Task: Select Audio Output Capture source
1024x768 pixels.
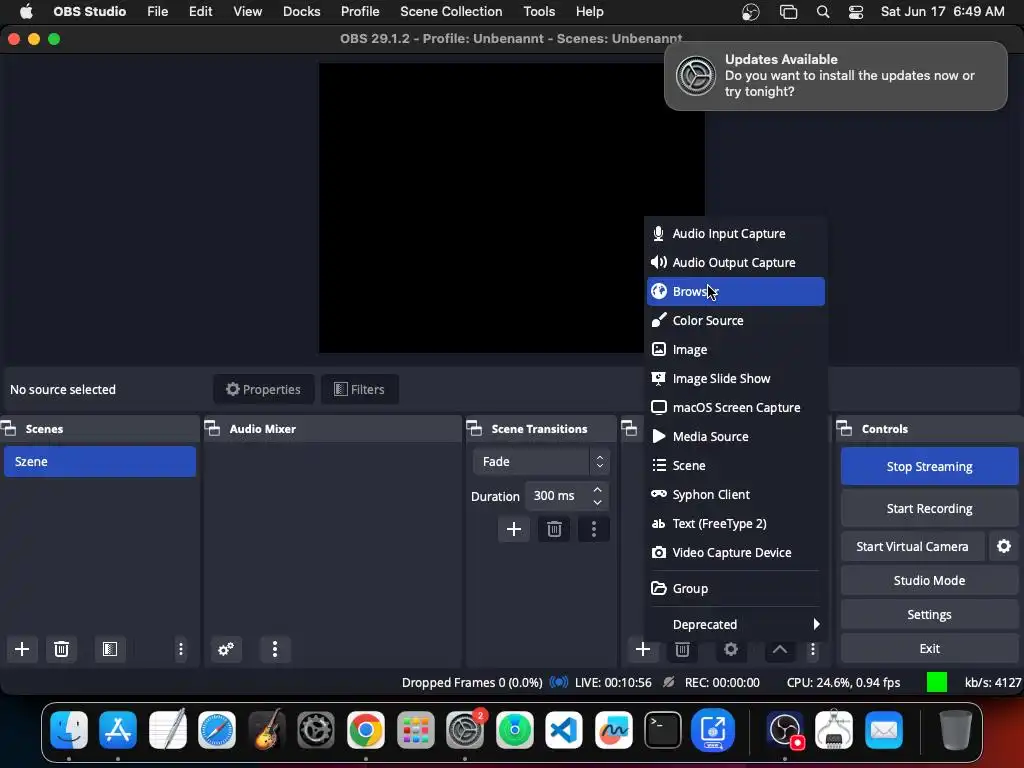Action: tap(736, 263)
